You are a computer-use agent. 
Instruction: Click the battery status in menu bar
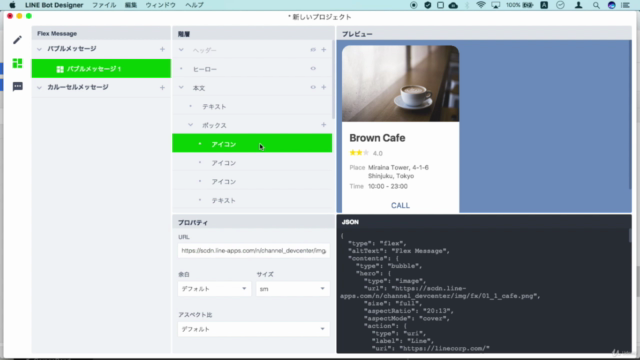tap(520, 5)
